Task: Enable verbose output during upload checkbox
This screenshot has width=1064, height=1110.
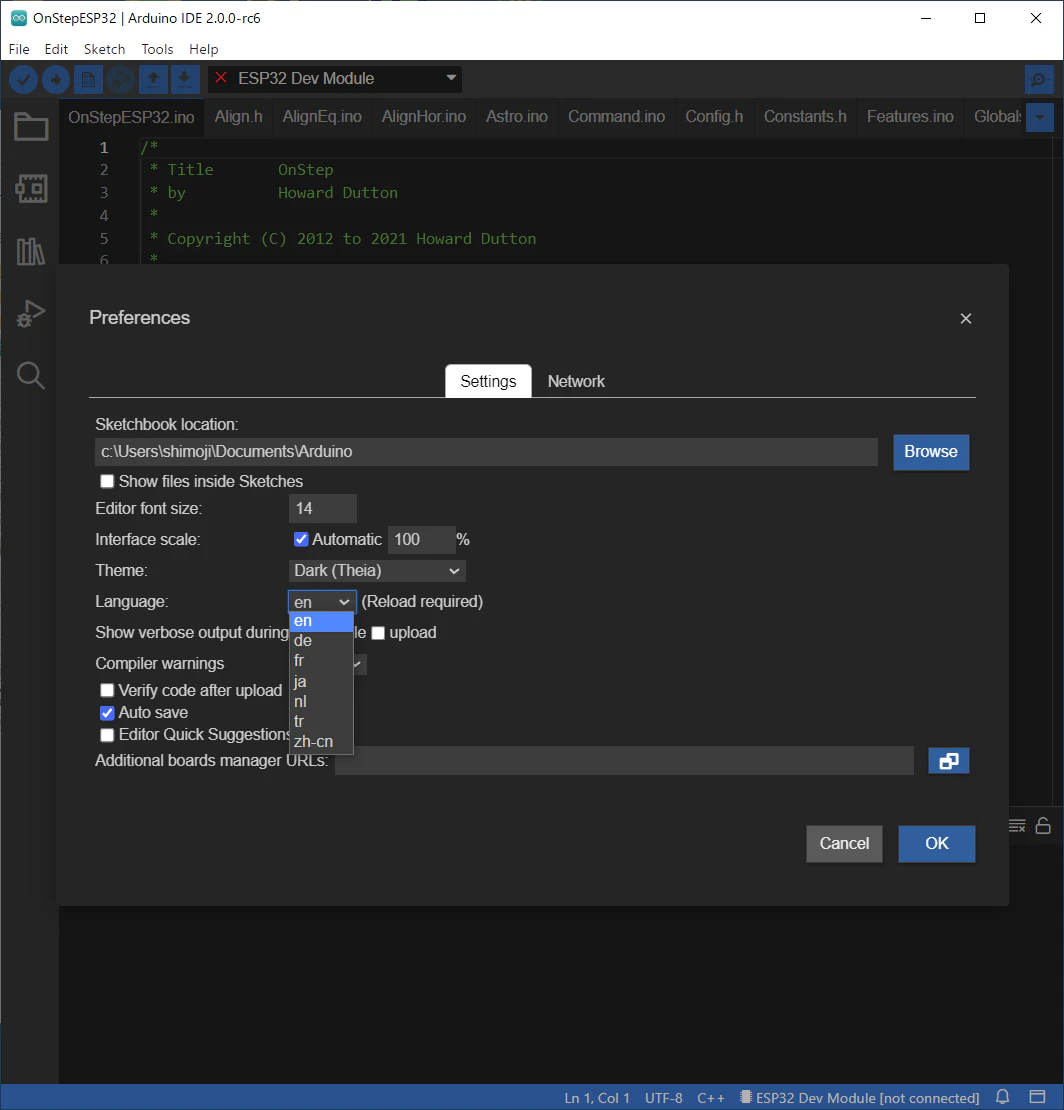Action: [x=378, y=633]
